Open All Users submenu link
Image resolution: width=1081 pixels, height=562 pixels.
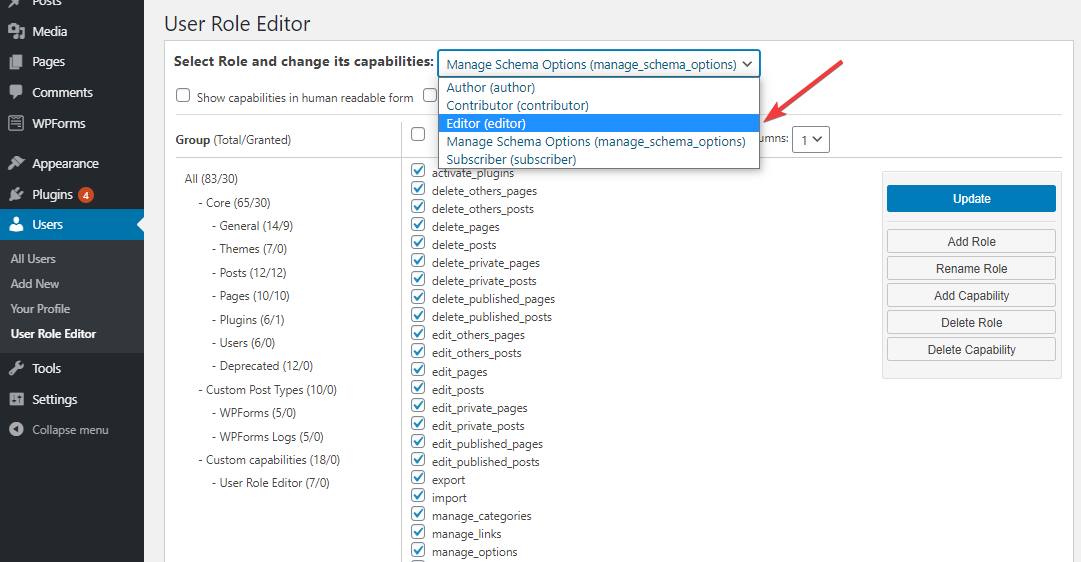click(33, 259)
